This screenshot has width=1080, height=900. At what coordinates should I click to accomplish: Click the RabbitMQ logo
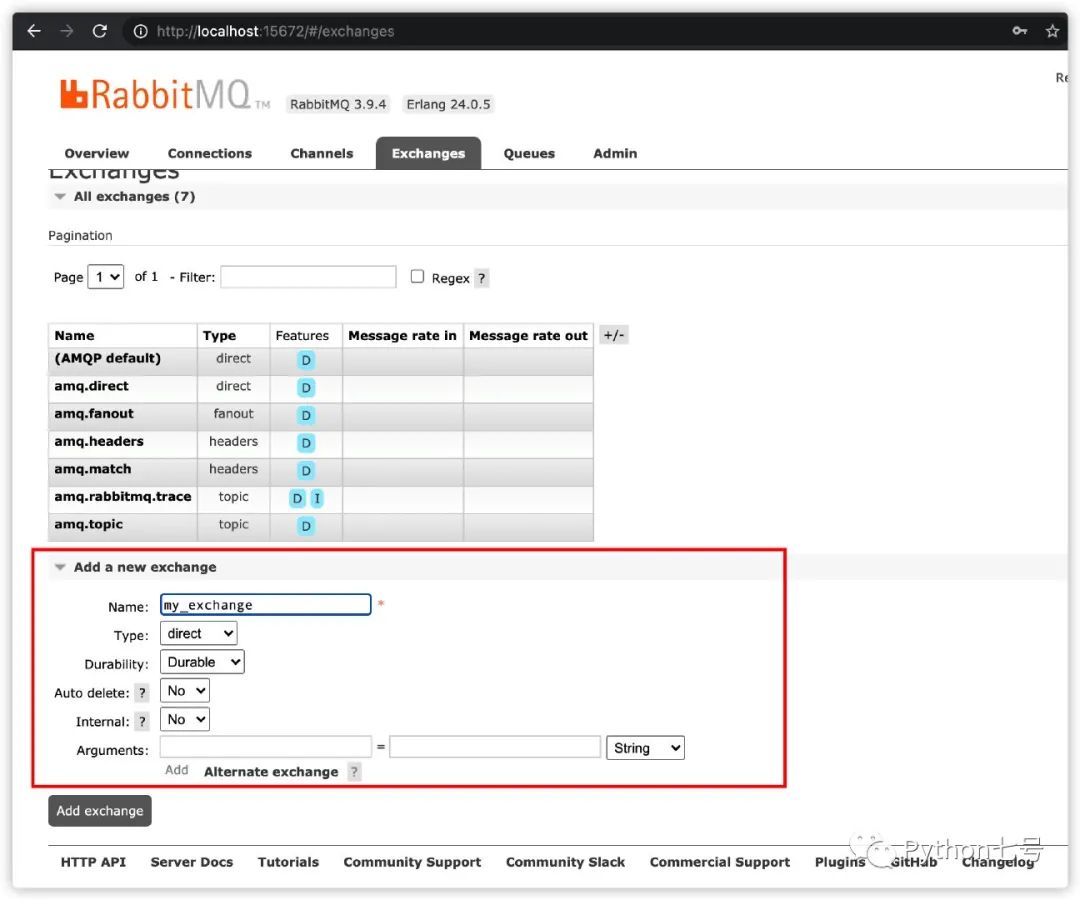click(165, 94)
